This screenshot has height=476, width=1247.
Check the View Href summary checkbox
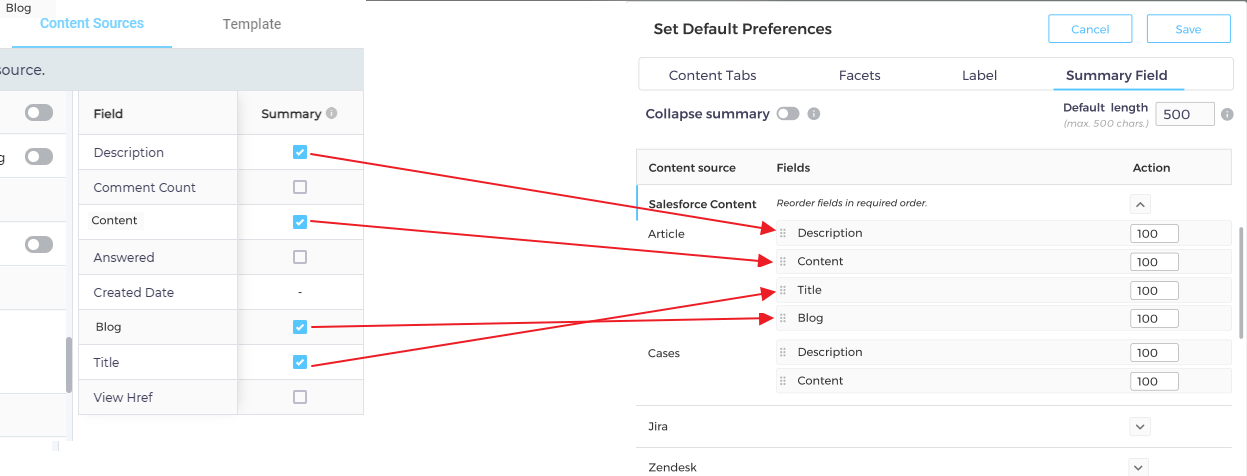pos(300,397)
